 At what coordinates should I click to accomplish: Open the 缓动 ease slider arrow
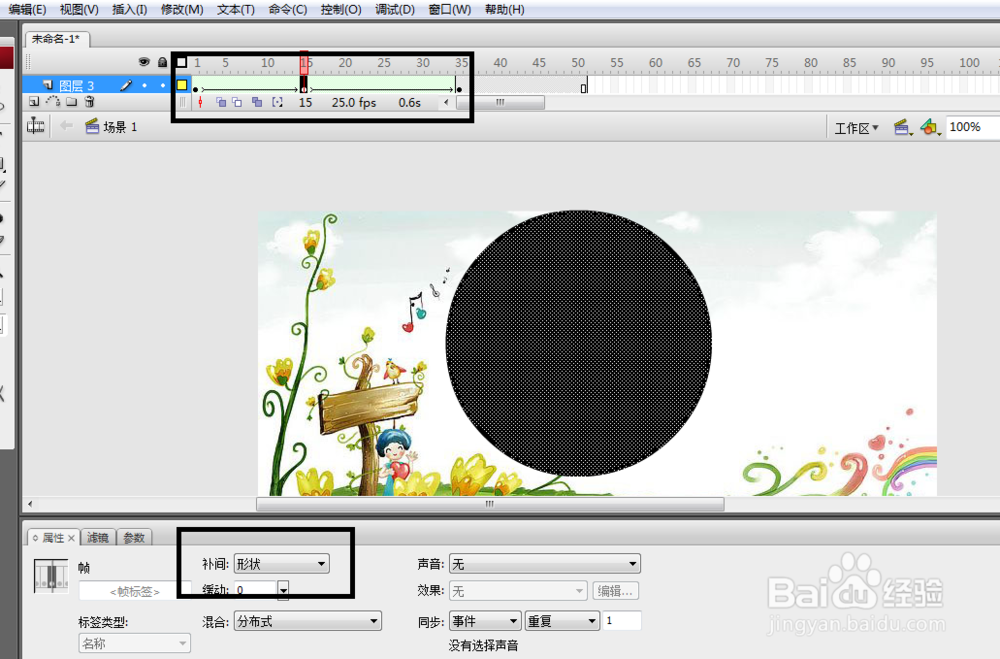pos(283,590)
